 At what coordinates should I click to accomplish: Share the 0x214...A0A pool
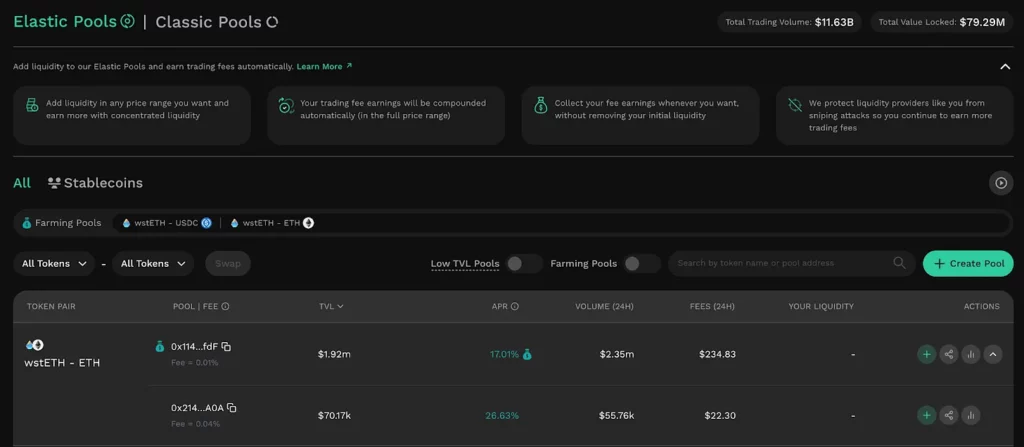tap(948, 415)
